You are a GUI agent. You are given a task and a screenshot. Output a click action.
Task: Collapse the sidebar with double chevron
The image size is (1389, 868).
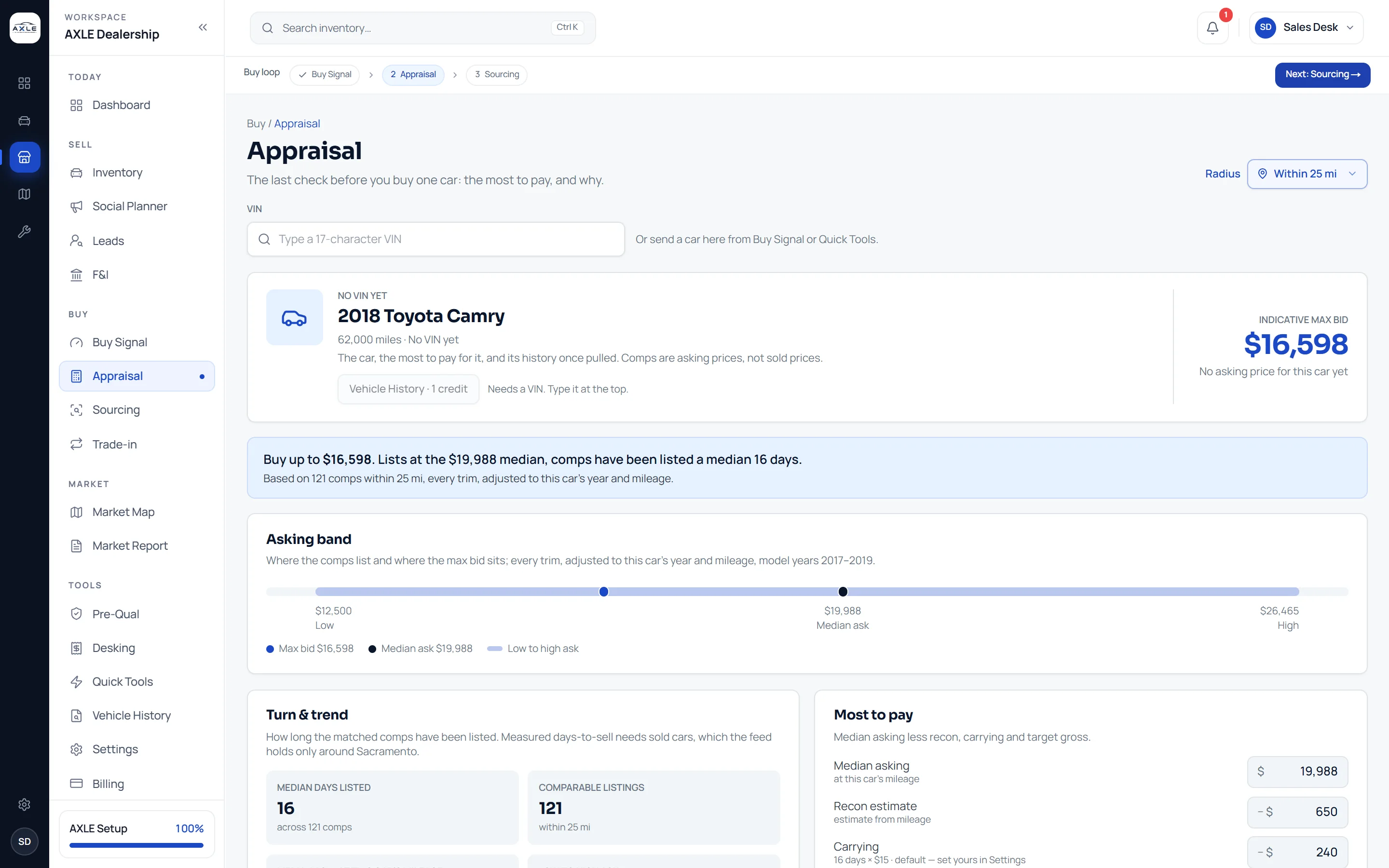tap(203, 27)
